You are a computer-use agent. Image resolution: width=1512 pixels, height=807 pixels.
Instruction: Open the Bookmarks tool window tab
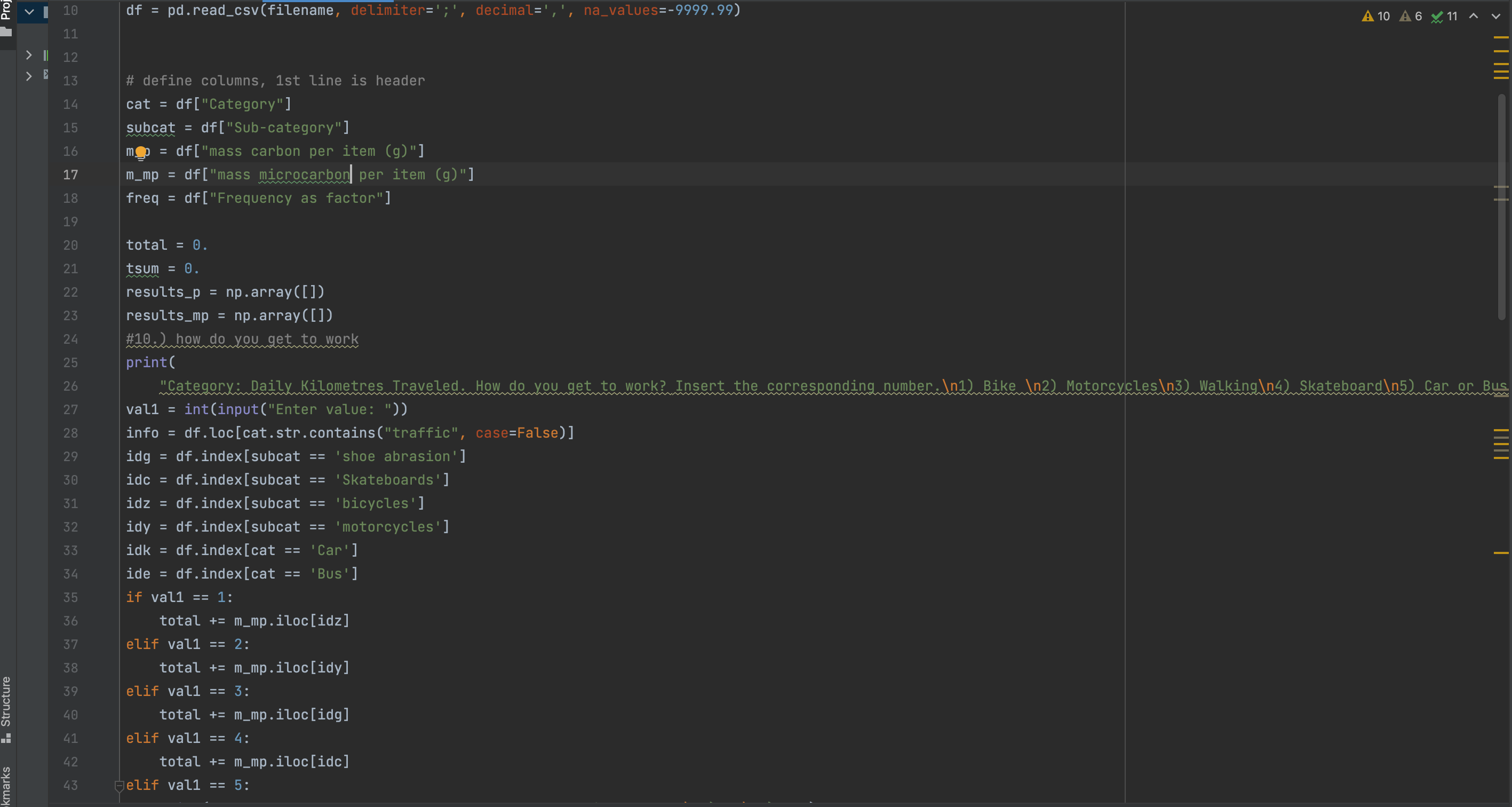(x=6, y=787)
